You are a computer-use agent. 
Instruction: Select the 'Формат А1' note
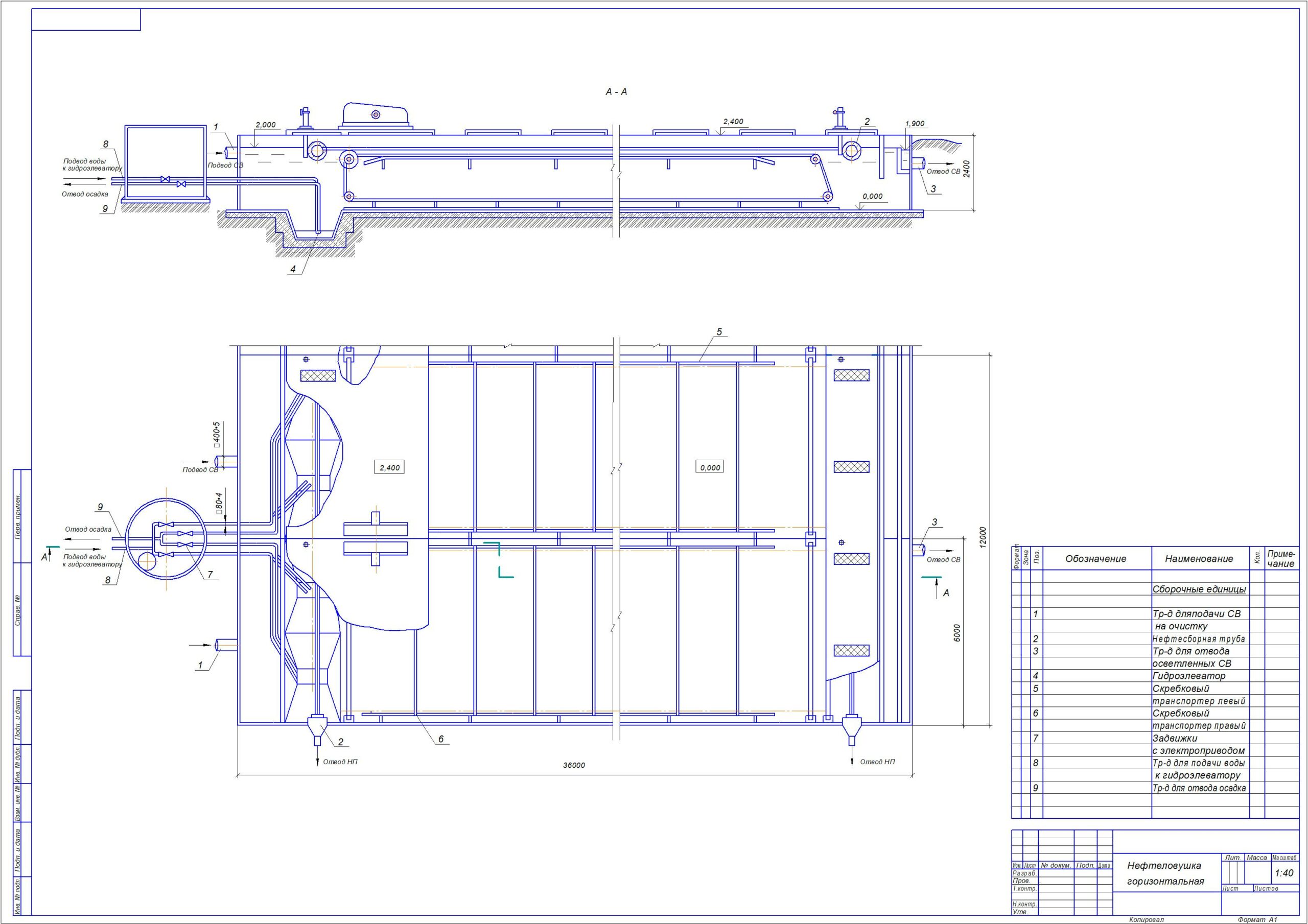click(1258, 919)
